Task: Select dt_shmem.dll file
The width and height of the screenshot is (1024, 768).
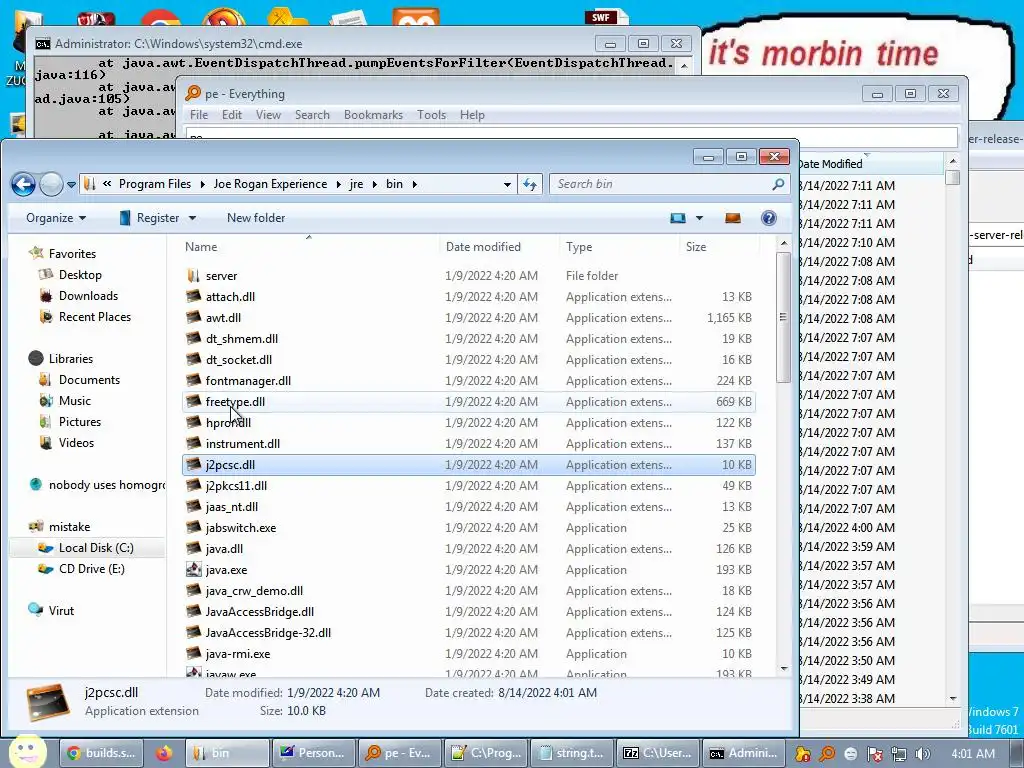Action: pyautogui.click(x=242, y=339)
